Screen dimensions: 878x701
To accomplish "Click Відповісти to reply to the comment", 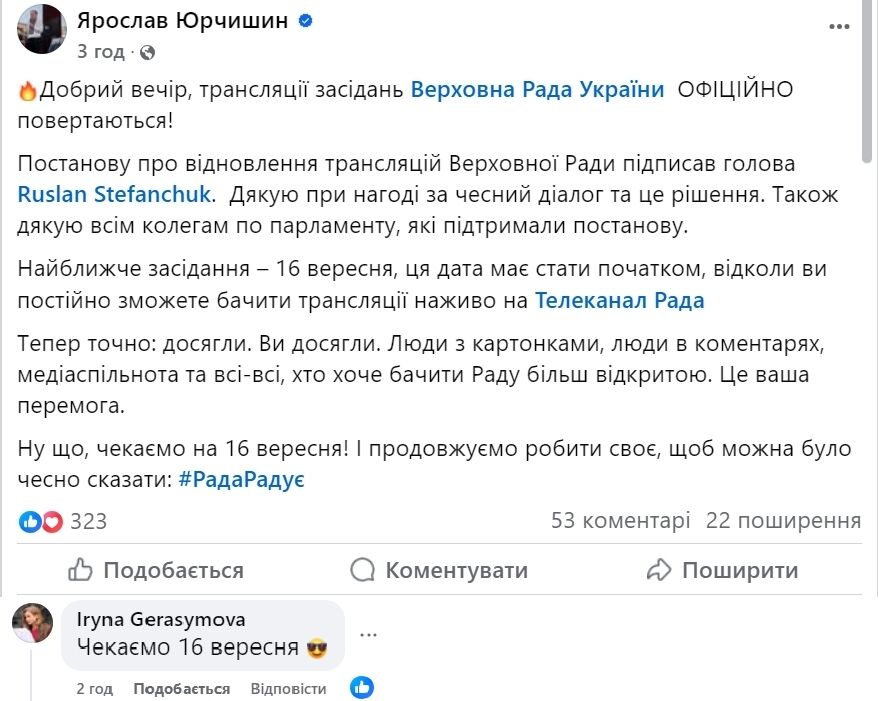I will 290,688.
